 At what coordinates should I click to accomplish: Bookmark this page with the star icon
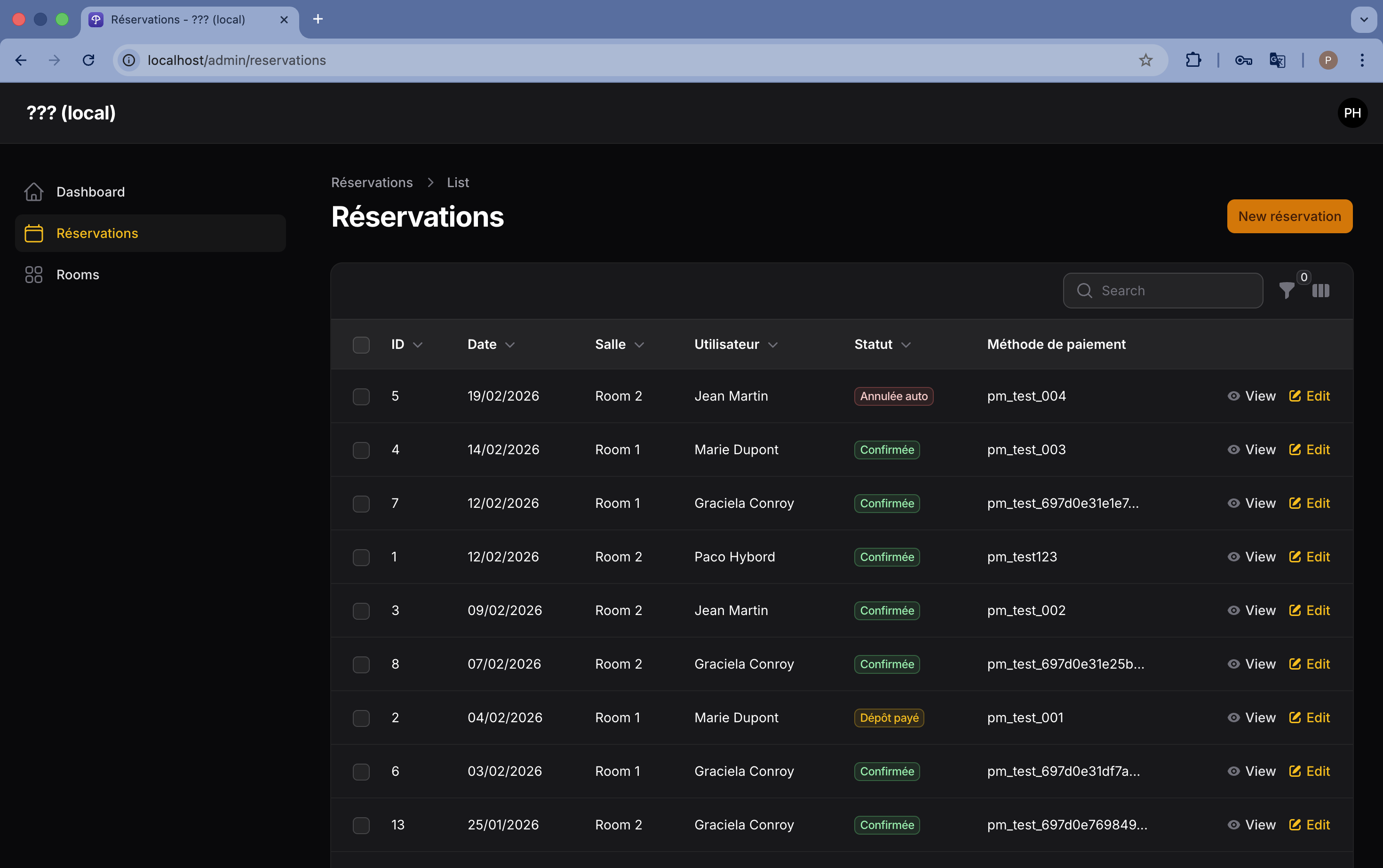1145,60
